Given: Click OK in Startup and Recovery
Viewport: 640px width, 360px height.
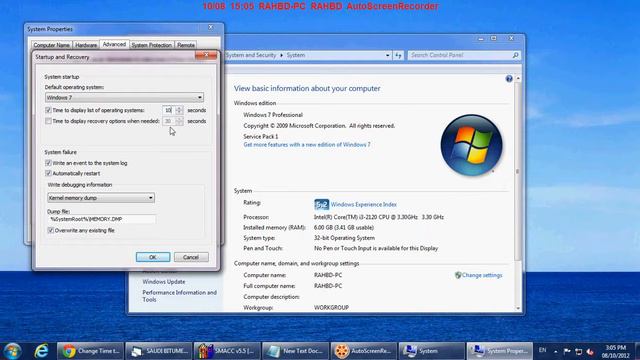Looking at the screenshot, I should pyautogui.click(x=153, y=257).
